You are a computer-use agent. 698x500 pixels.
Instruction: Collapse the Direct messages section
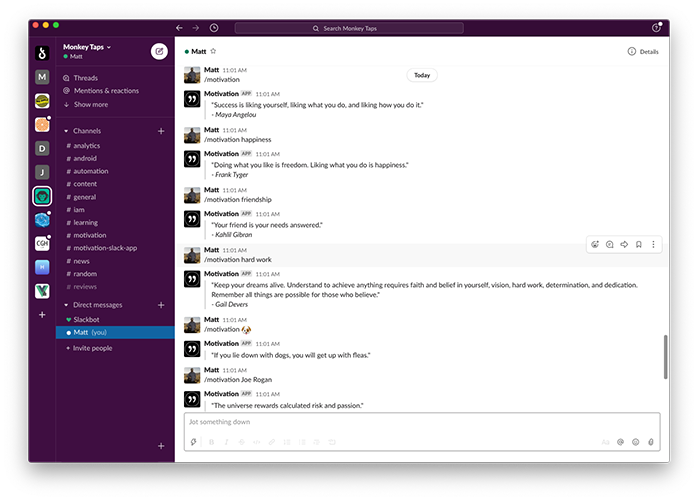(66, 305)
